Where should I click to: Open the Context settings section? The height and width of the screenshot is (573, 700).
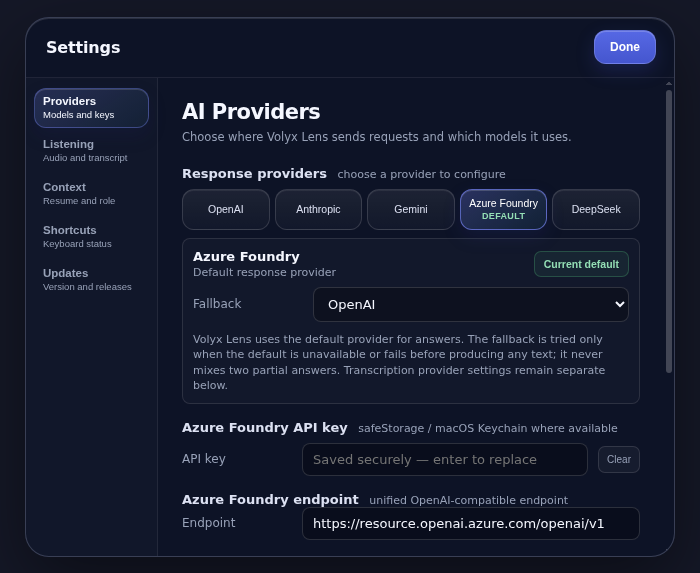pos(92,194)
